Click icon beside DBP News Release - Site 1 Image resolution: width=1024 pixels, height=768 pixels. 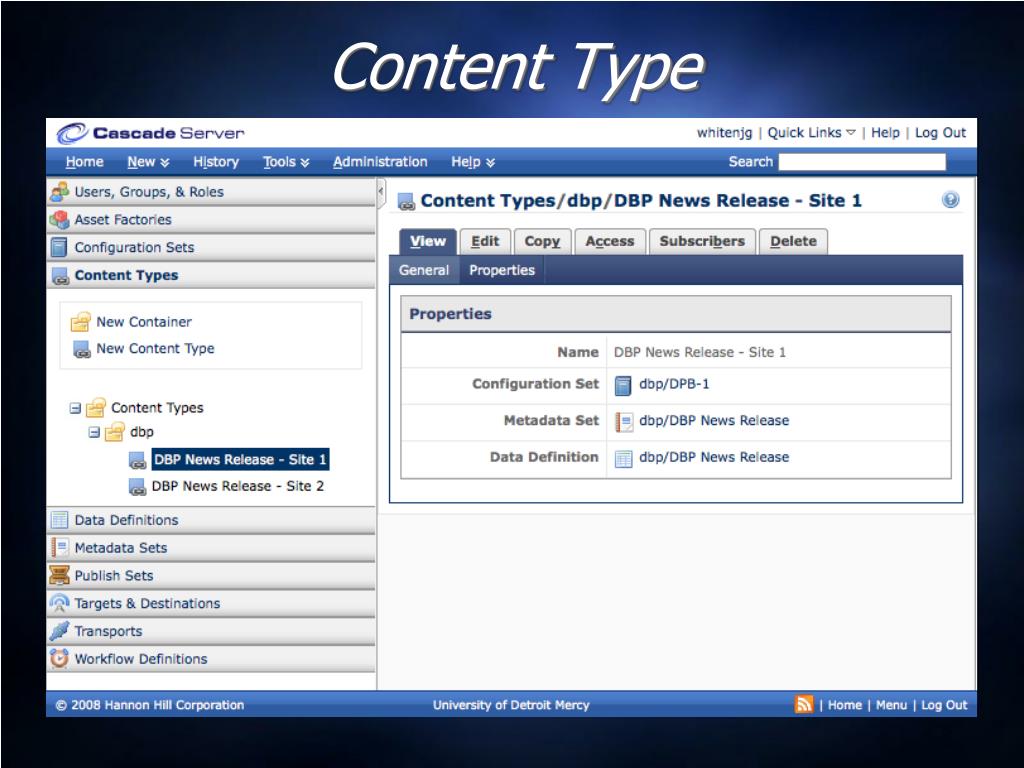[x=137, y=460]
